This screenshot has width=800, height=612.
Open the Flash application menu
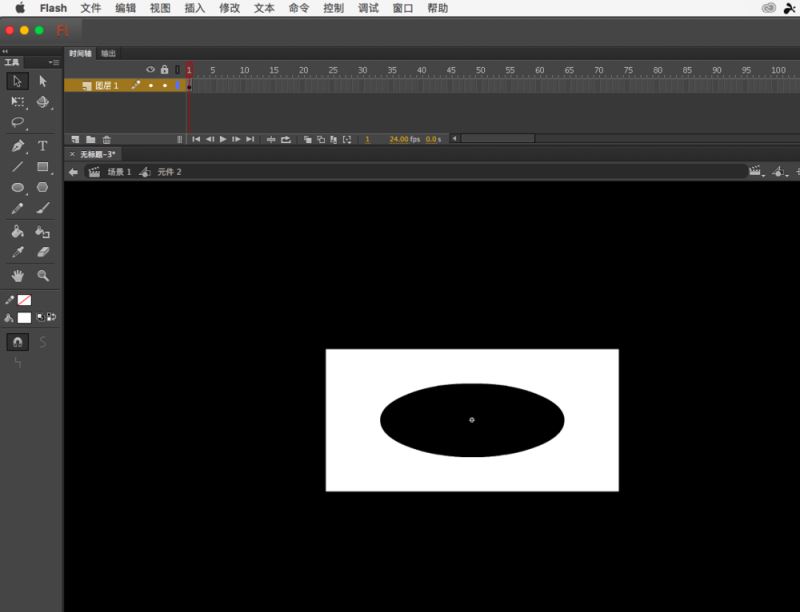[53, 8]
